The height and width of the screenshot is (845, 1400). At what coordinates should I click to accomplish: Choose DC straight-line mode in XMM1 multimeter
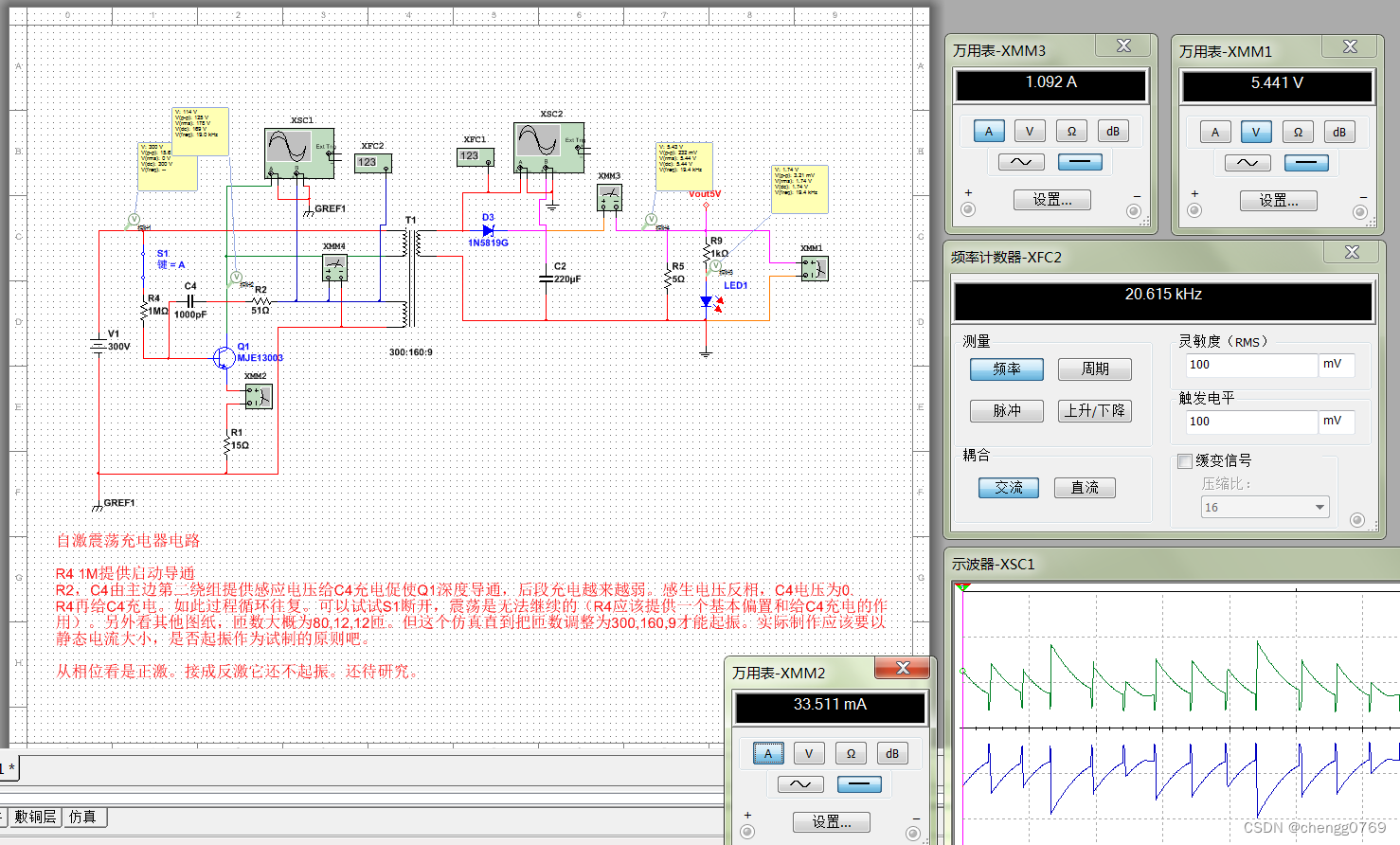(1306, 163)
